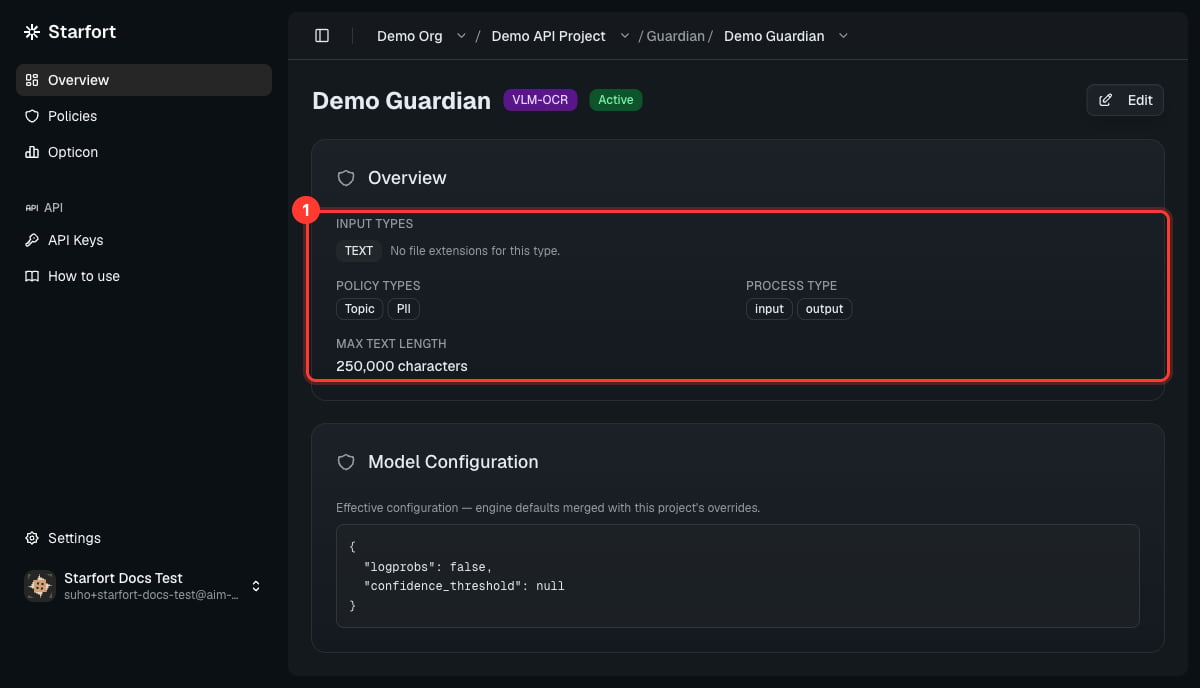Click the 250,000 characters value

tap(402, 366)
